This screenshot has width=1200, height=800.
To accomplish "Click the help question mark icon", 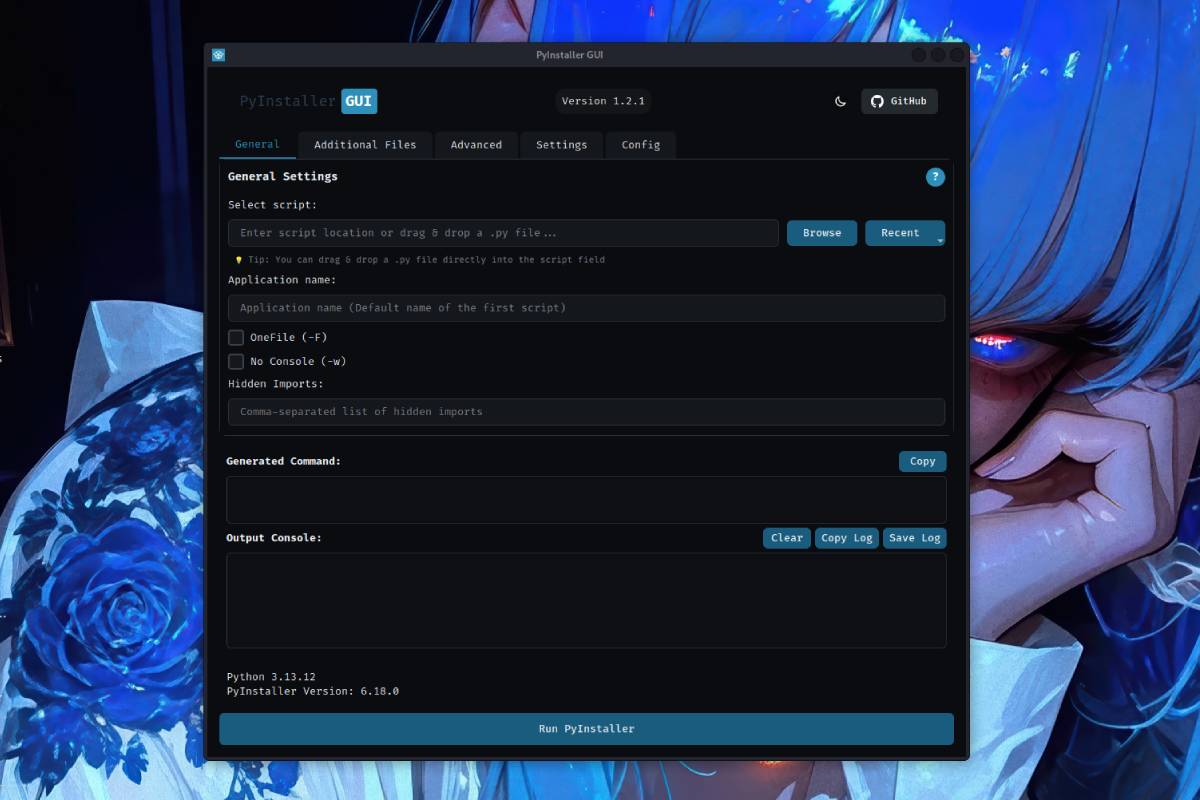I will [x=935, y=177].
